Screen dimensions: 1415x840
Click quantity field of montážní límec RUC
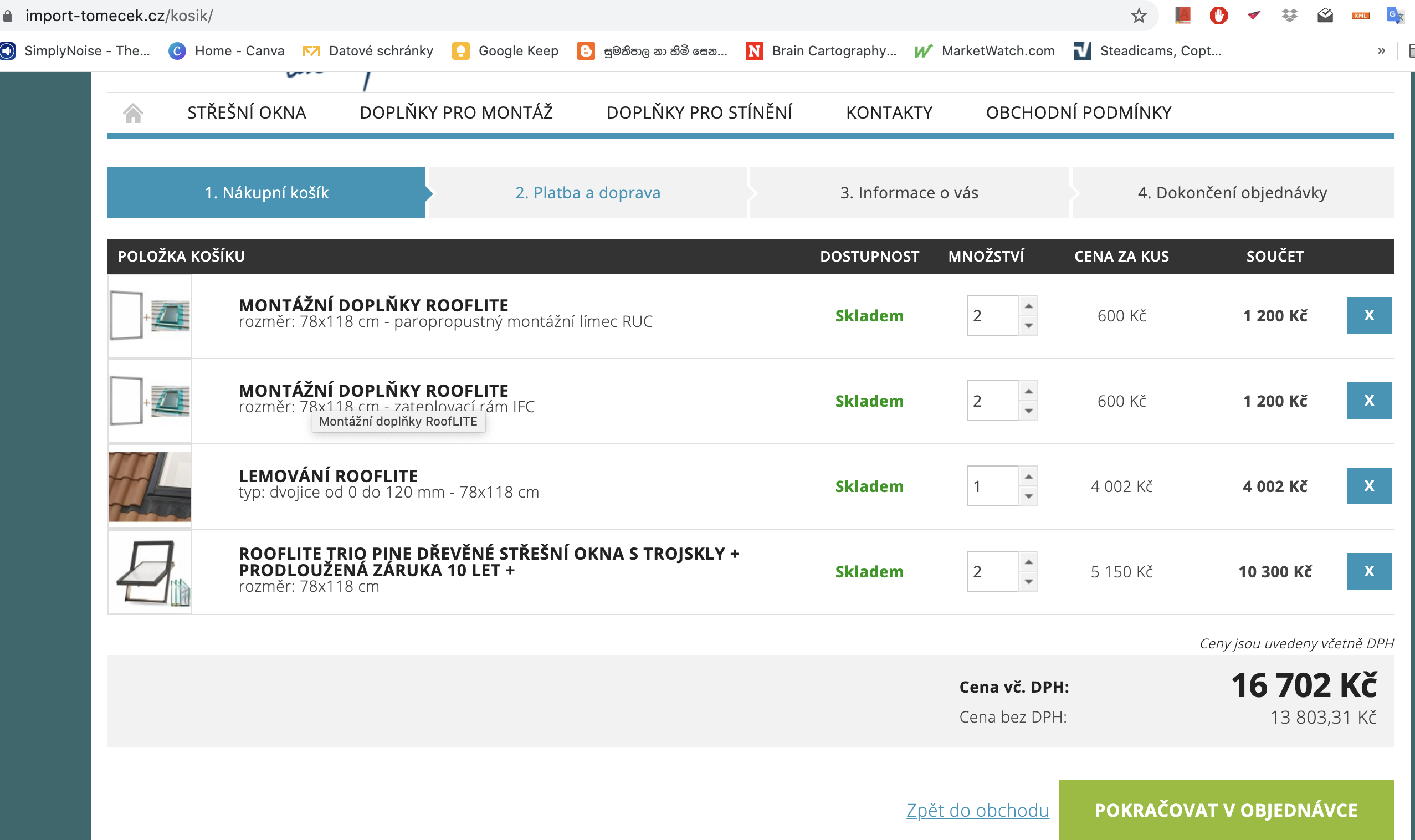pyautogui.click(x=993, y=315)
